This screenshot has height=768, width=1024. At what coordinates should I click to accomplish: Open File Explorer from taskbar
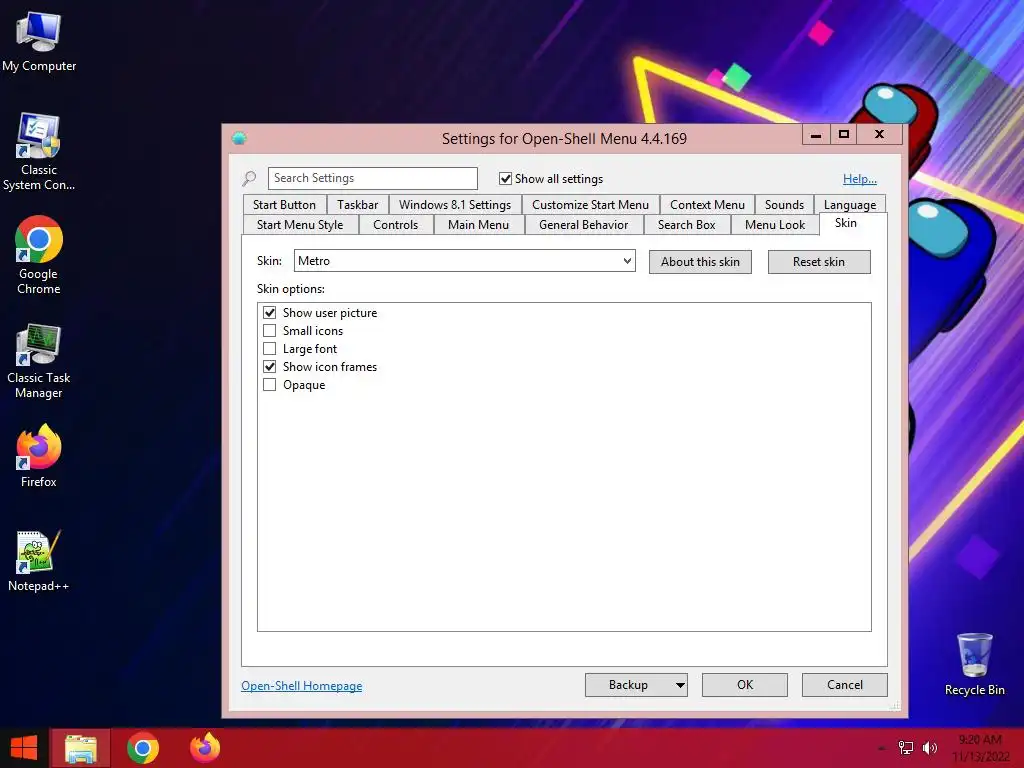81,748
